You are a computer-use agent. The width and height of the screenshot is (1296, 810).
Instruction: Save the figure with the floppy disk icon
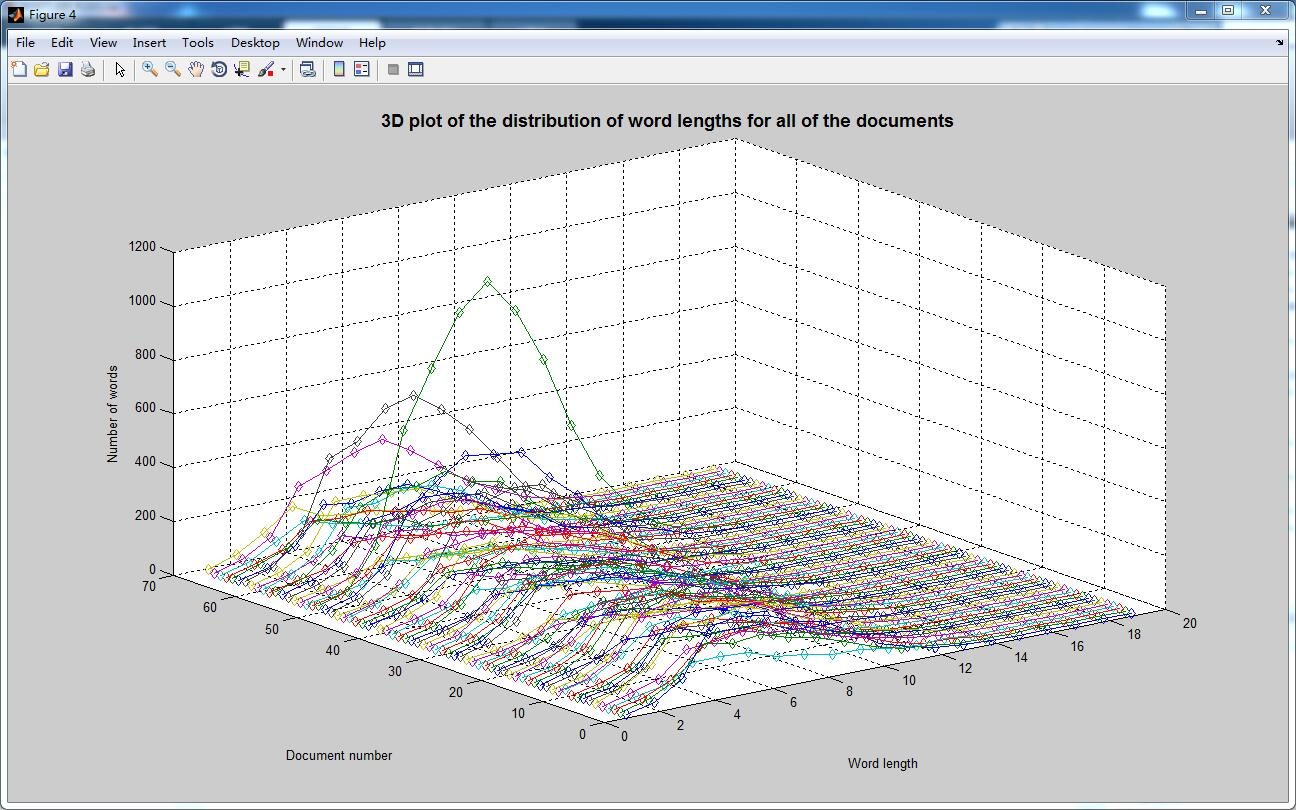point(65,69)
